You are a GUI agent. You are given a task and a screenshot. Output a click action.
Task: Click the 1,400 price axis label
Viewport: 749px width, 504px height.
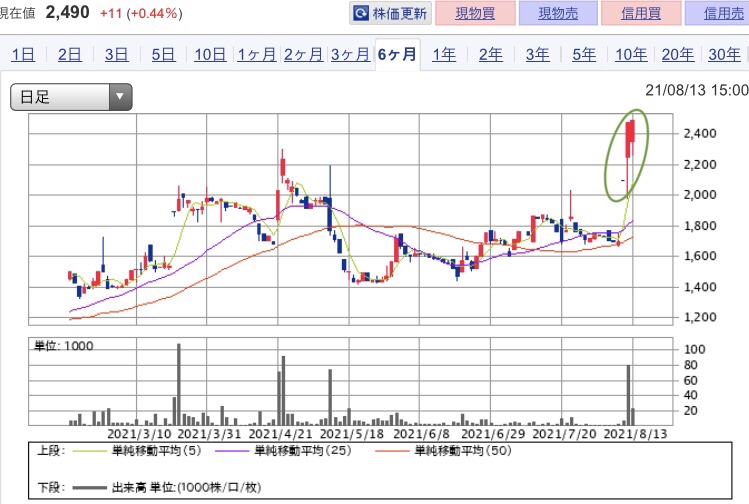(700, 287)
